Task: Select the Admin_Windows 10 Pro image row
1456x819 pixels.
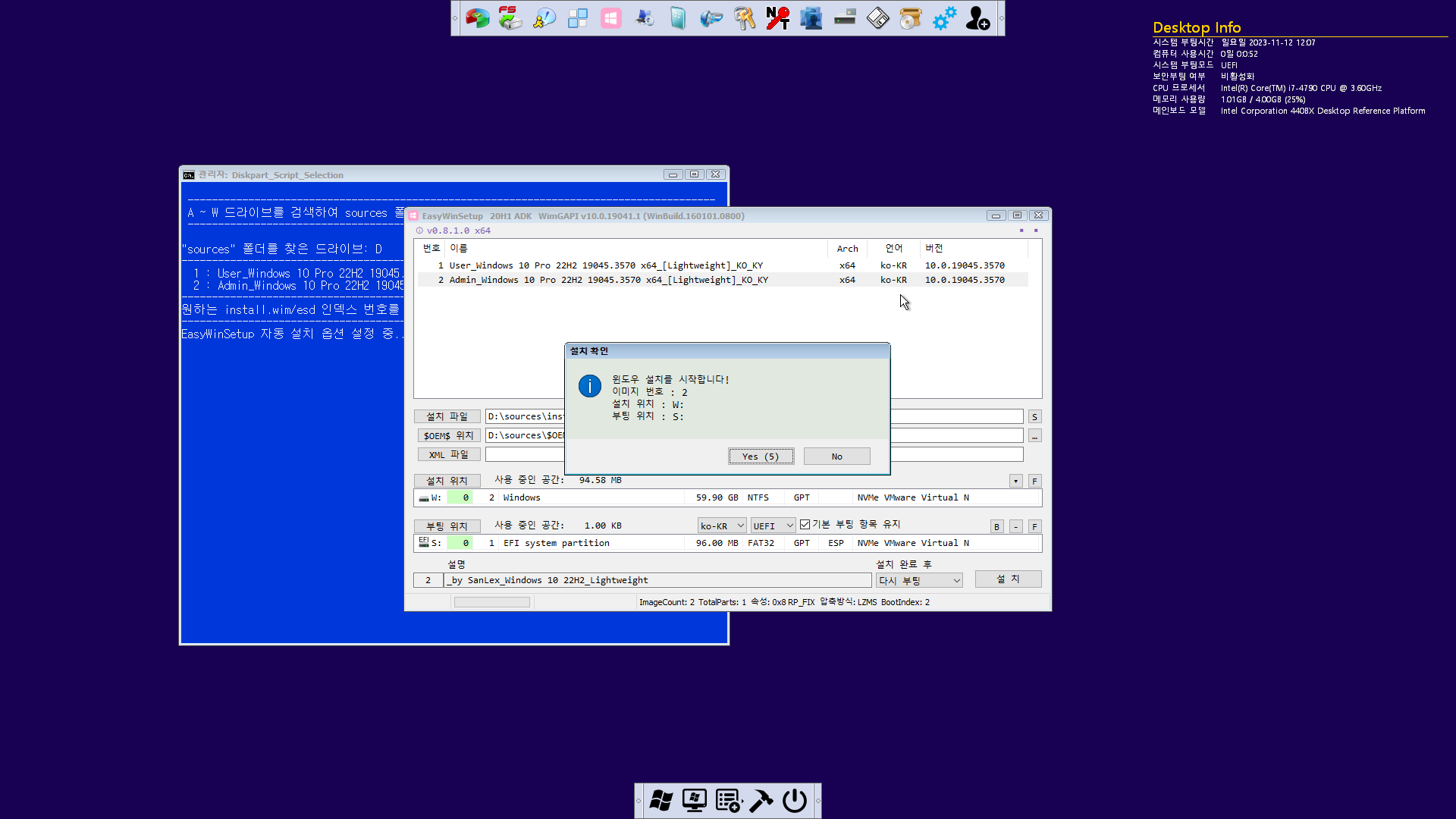Action: coord(723,280)
